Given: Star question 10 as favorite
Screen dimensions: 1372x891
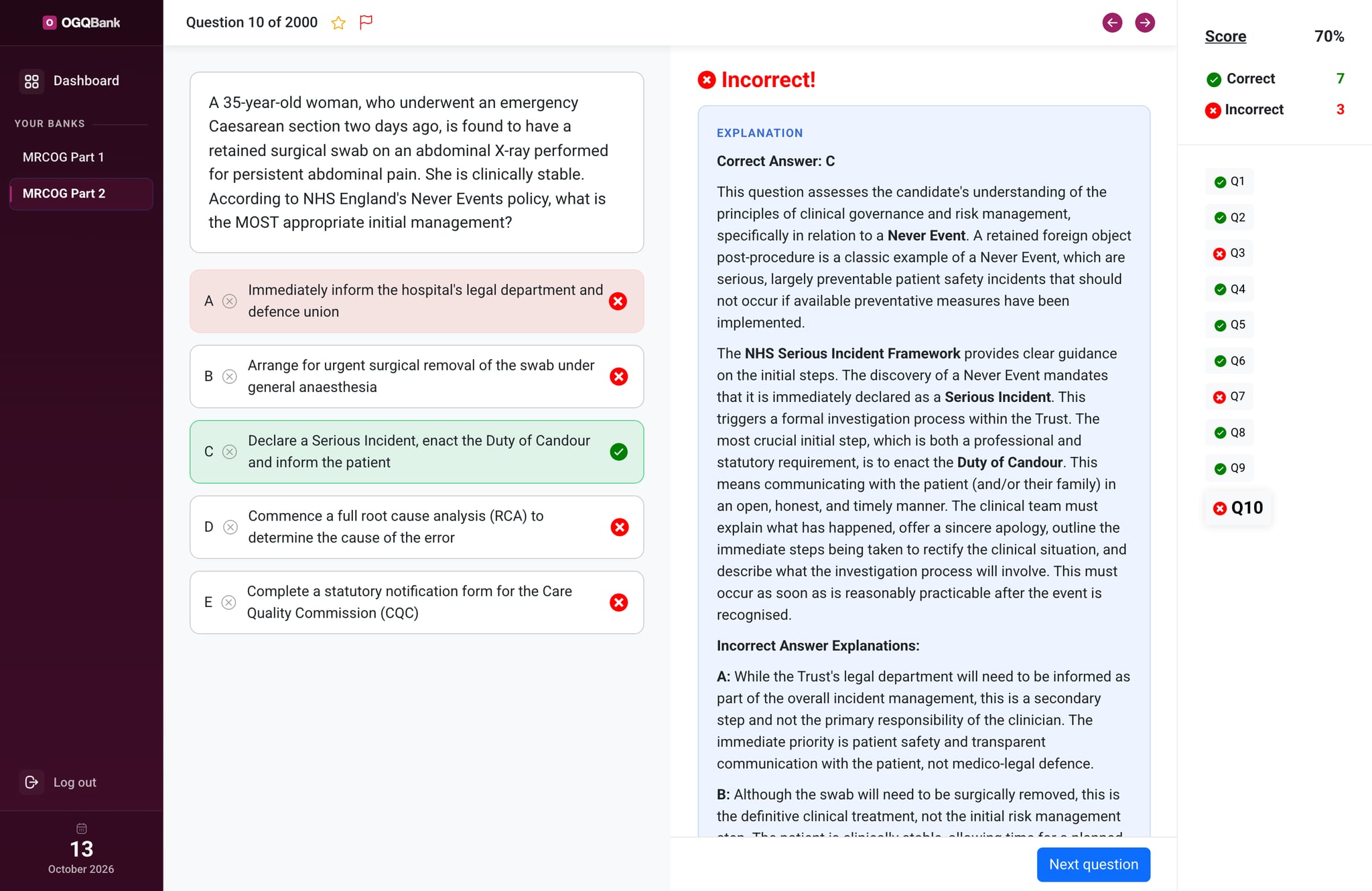Looking at the screenshot, I should 338,23.
